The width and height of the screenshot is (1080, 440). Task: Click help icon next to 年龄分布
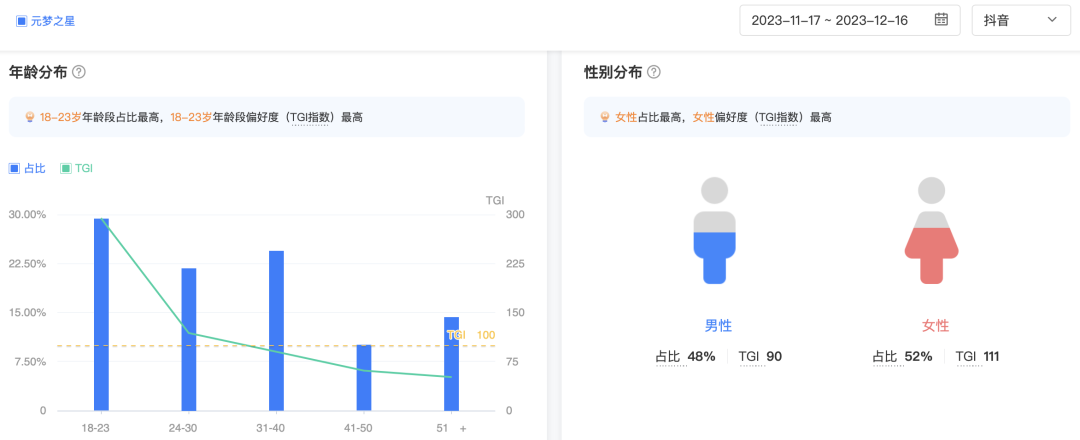(79, 72)
